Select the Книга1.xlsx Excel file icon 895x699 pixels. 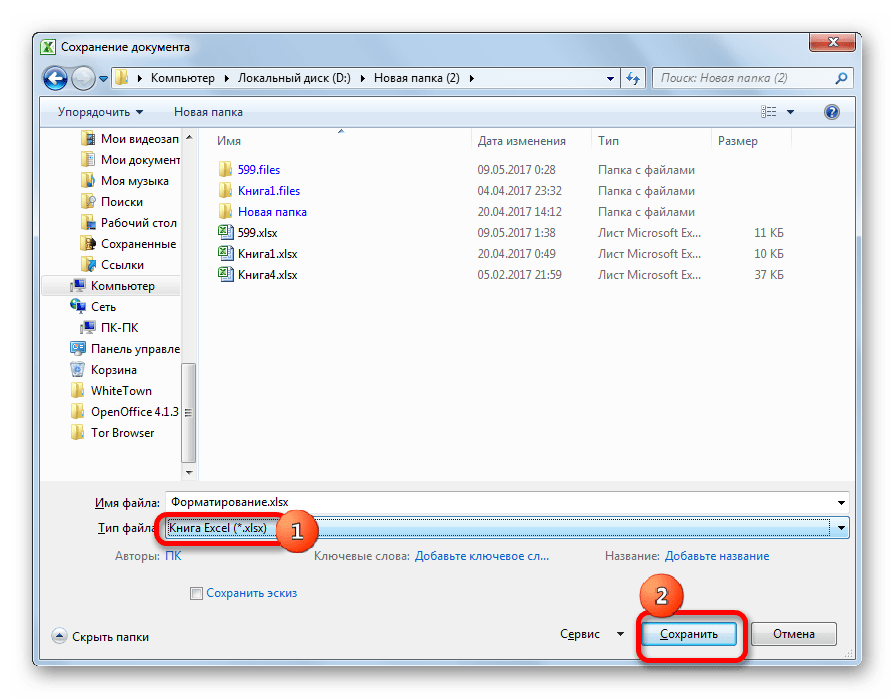pyautogui.click(x=225, y=253)
